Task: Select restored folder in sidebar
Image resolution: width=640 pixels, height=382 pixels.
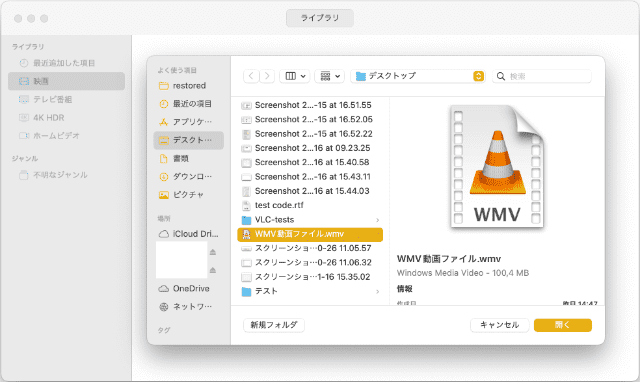Action: click(189, 86)
